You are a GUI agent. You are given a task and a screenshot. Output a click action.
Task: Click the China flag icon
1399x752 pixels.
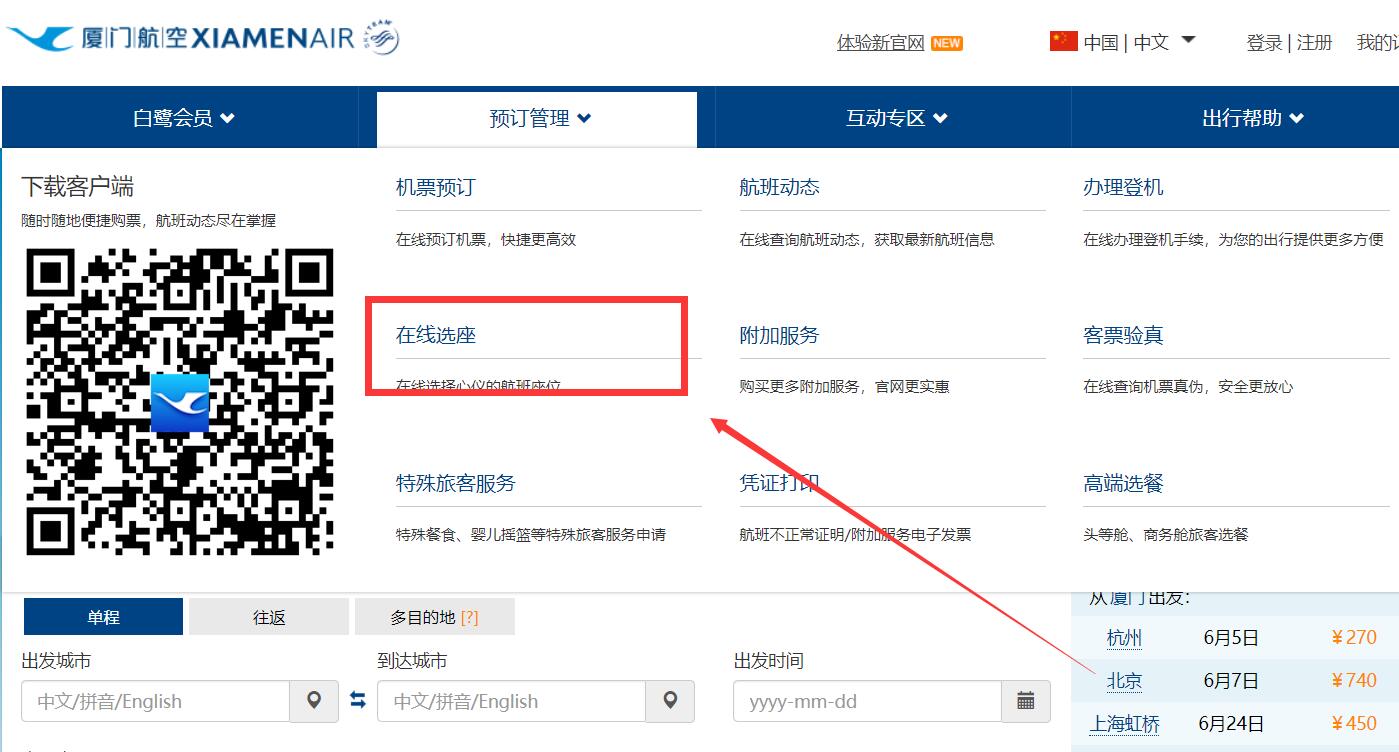[1063, 41]
